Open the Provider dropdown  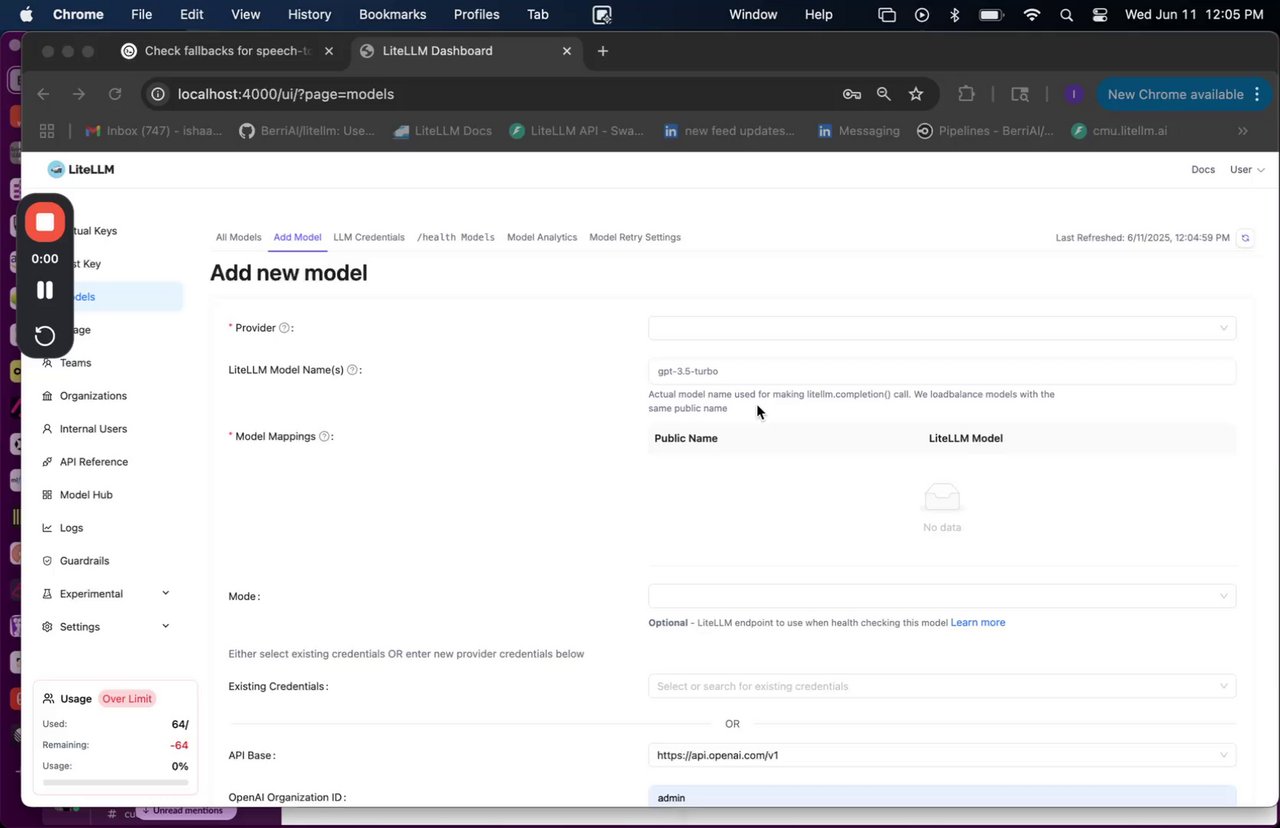942,328
